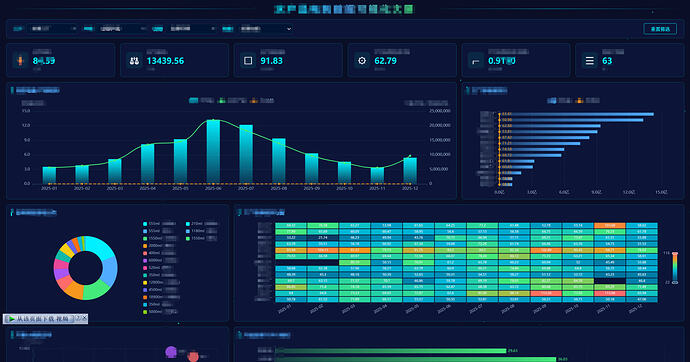The image size is (690, 362).
Task: Toggle the 400ml legend entry of the donut chart
Action: 158,253
